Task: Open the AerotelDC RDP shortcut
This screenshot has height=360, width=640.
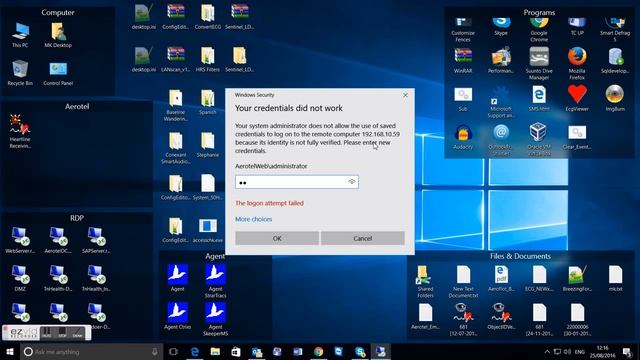Action: [x=58, y=240]
